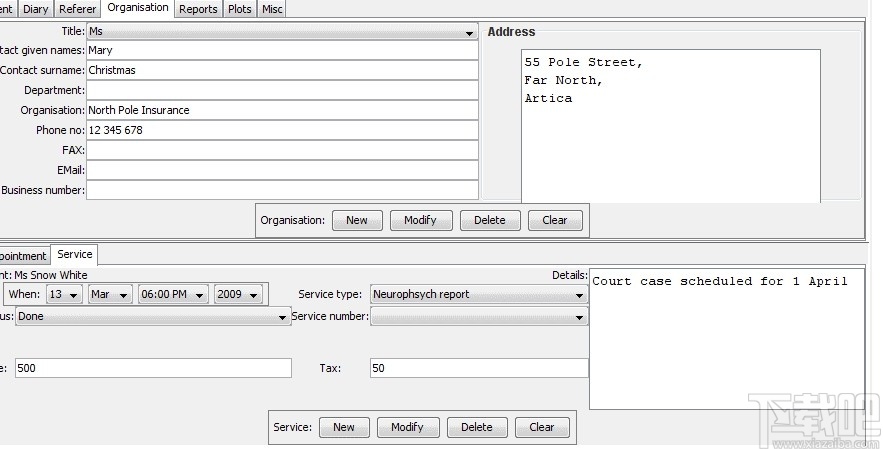Click the Service Modify button
Viewport: 883px width, 449px height.
tap(408, 427)
